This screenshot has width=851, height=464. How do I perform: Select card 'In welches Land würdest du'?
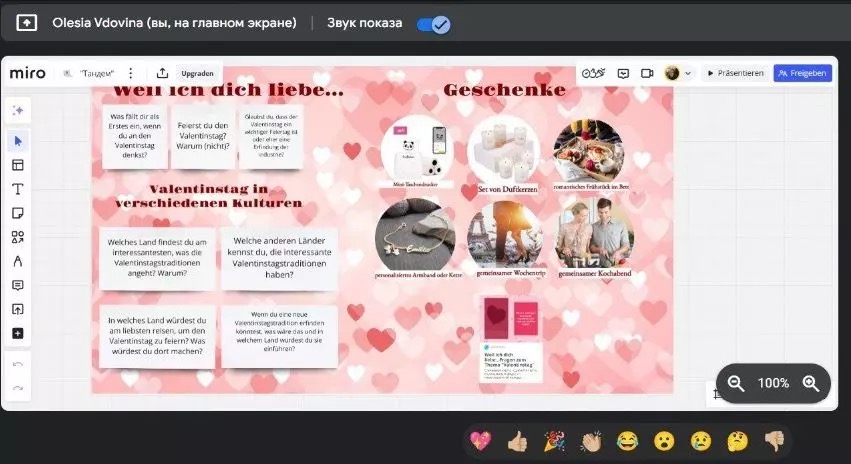click(x=157, y=336)
